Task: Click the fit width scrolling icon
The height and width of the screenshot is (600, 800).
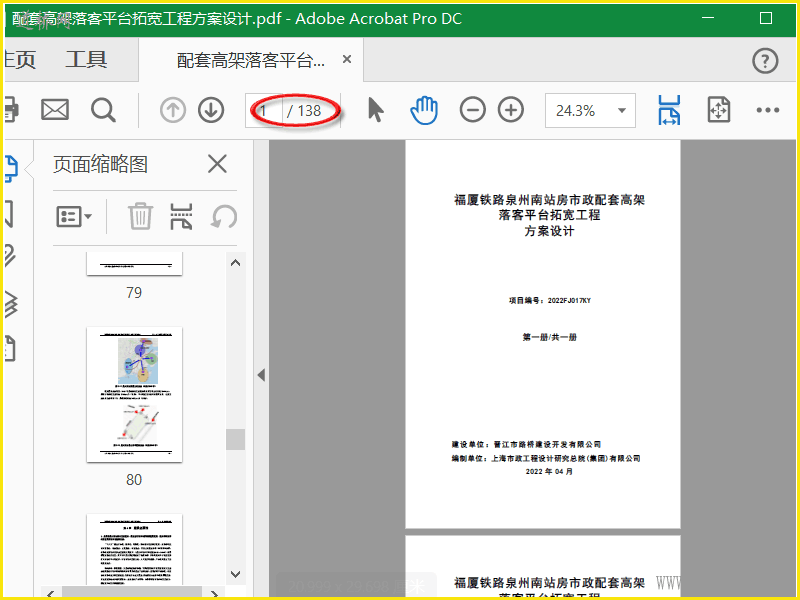Action: (x=669, y=110)
